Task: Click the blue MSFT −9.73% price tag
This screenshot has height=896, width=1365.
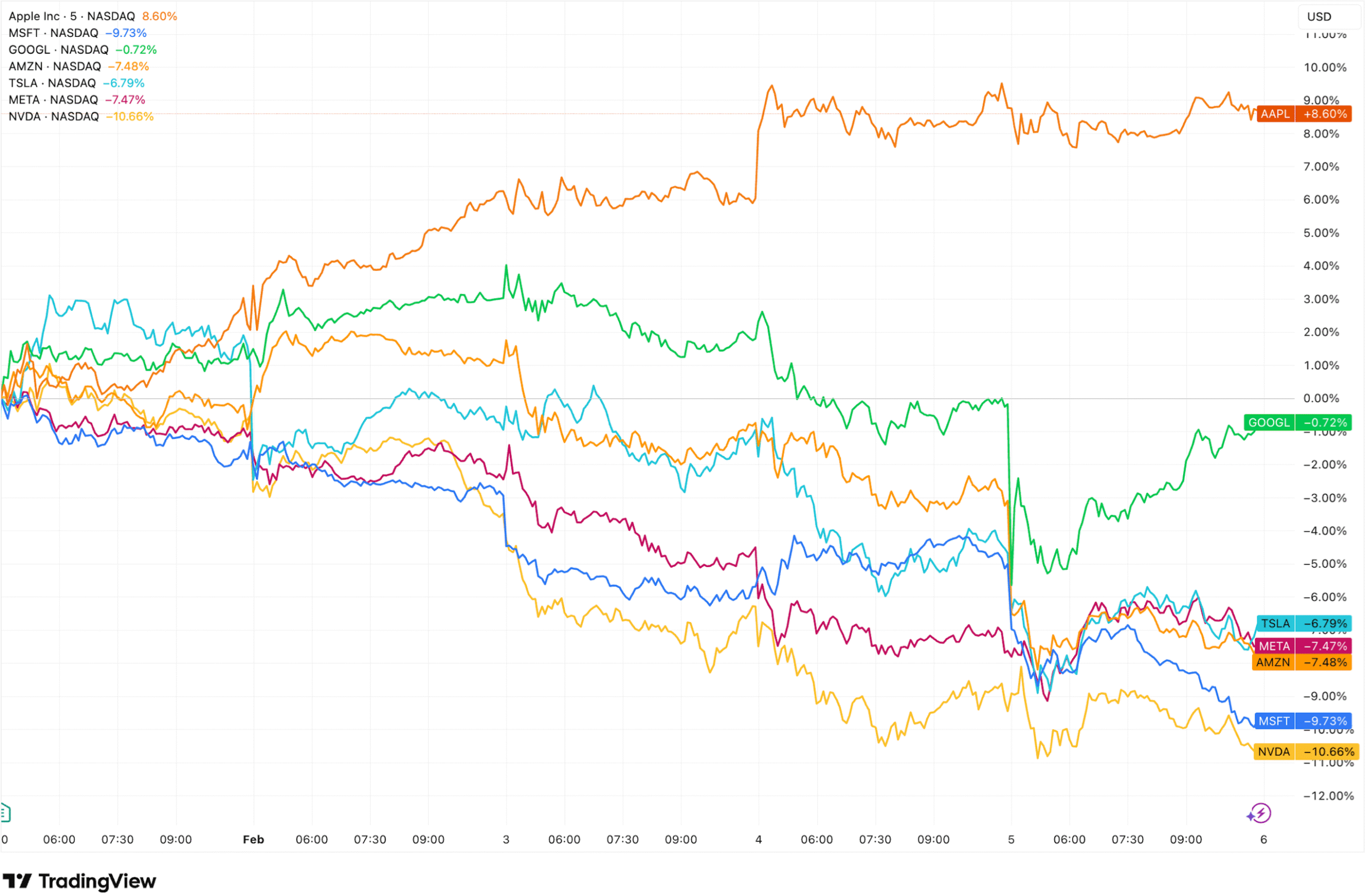Action: click(x=1303, y=721)
